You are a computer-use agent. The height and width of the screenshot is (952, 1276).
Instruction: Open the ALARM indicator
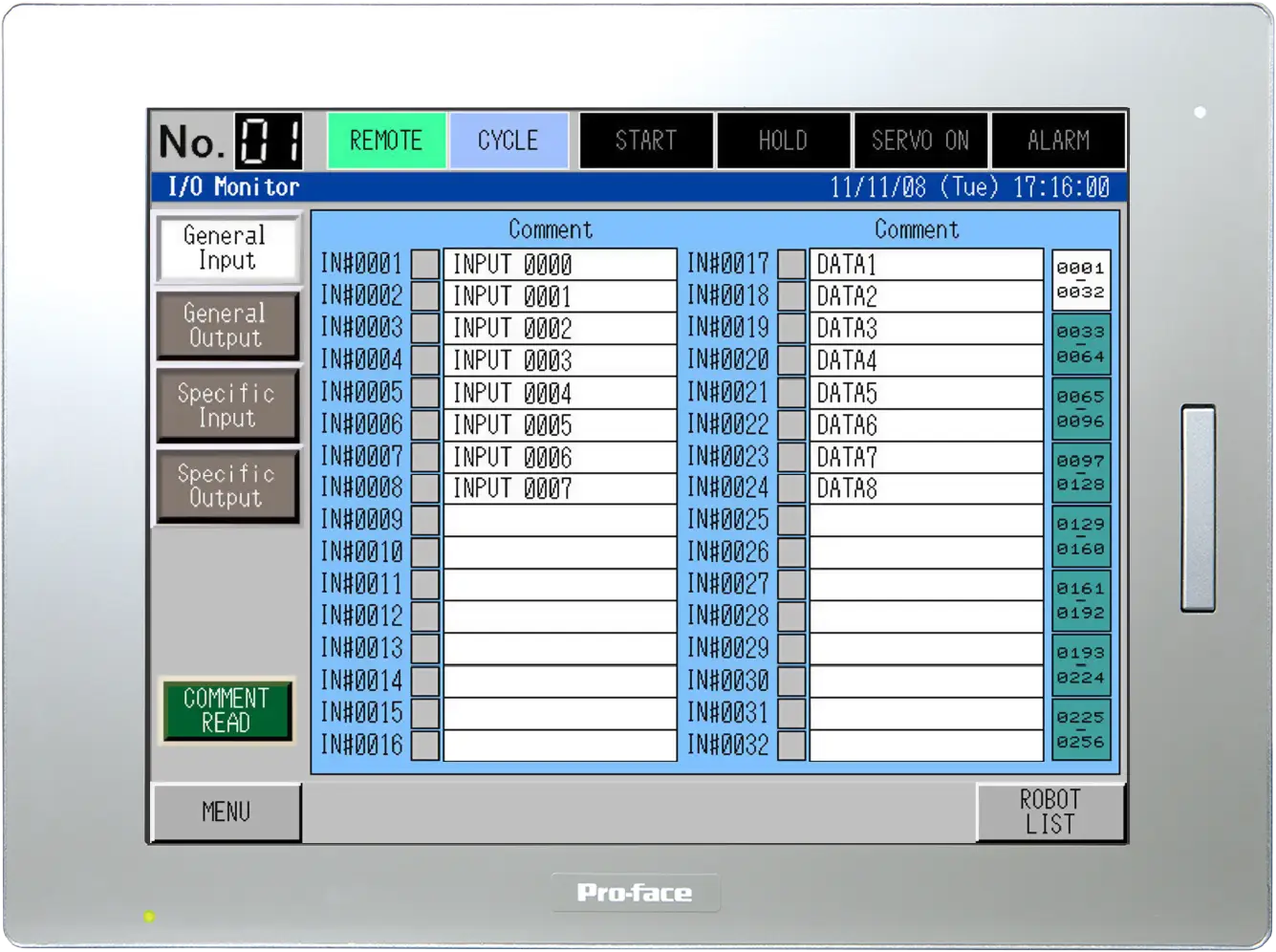coord(1058,141)
